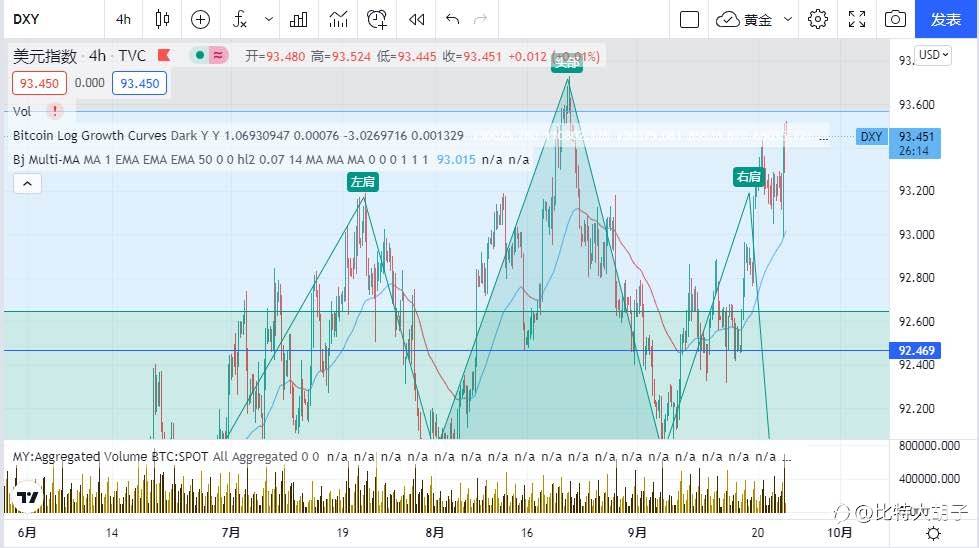Select the chart layout square icon

(689, 19)
